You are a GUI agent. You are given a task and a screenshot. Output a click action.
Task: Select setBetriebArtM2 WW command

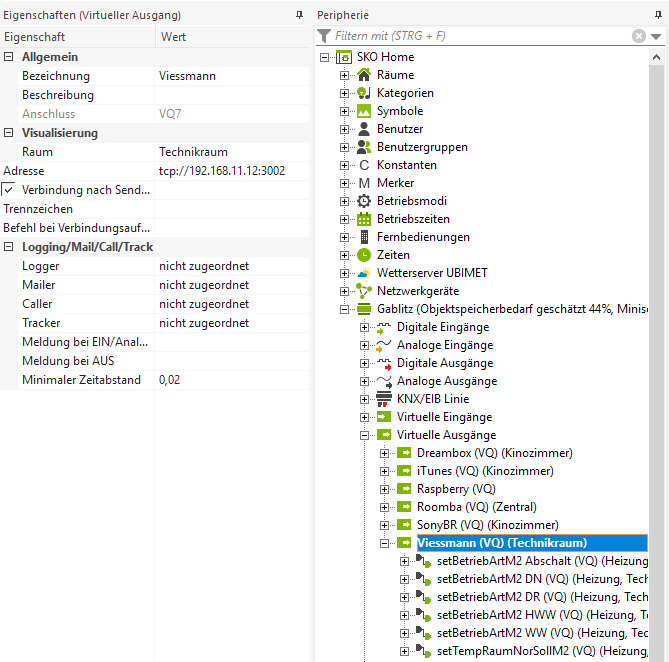point(542,633)
